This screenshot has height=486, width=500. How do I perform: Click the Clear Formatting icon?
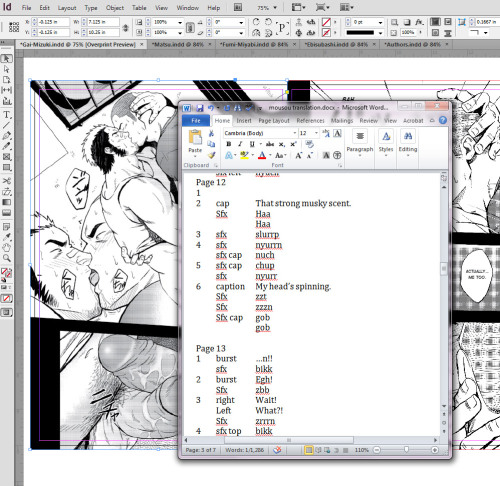tap(309, 144)
